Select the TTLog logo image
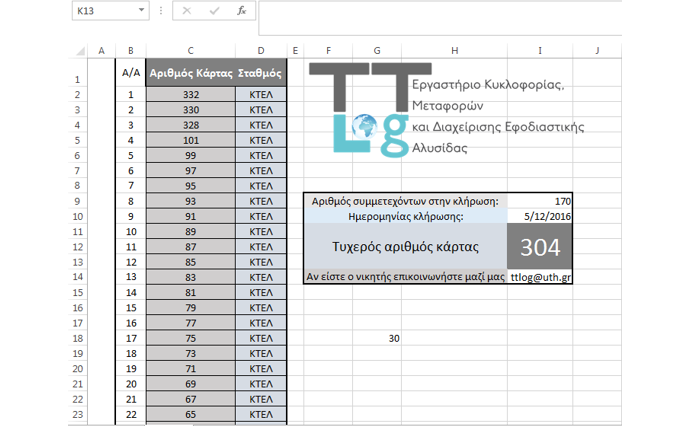This screenshot has width=685, height=426. (358, 108)
